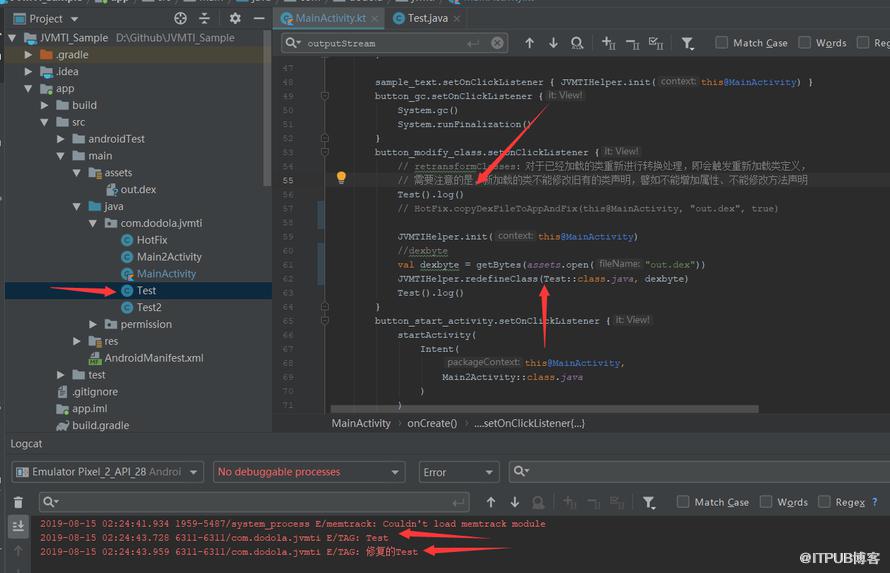
Task: Expand the build folder
Action: tap(44, 105)
